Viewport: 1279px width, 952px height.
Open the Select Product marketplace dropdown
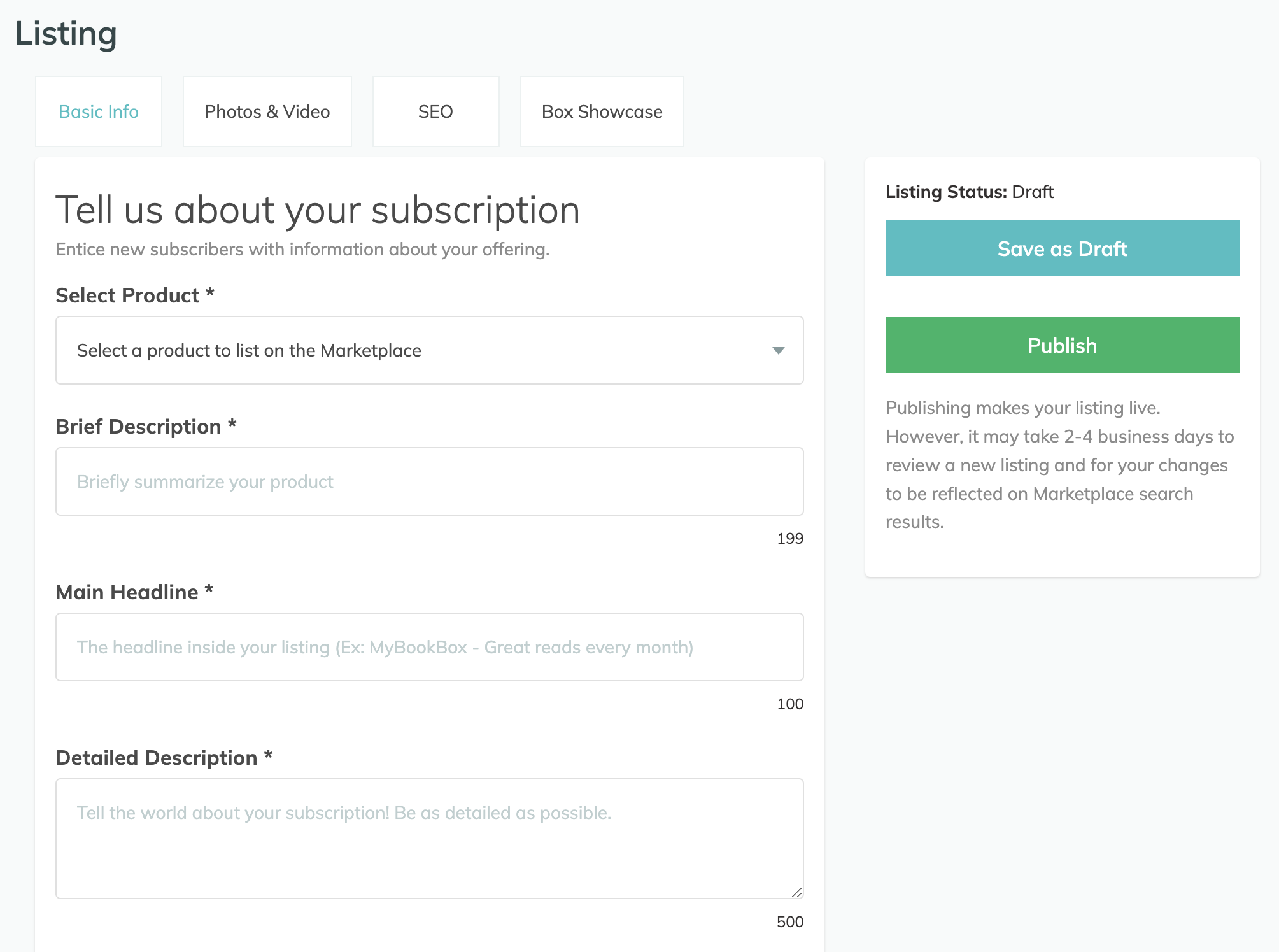click(429, 350)
